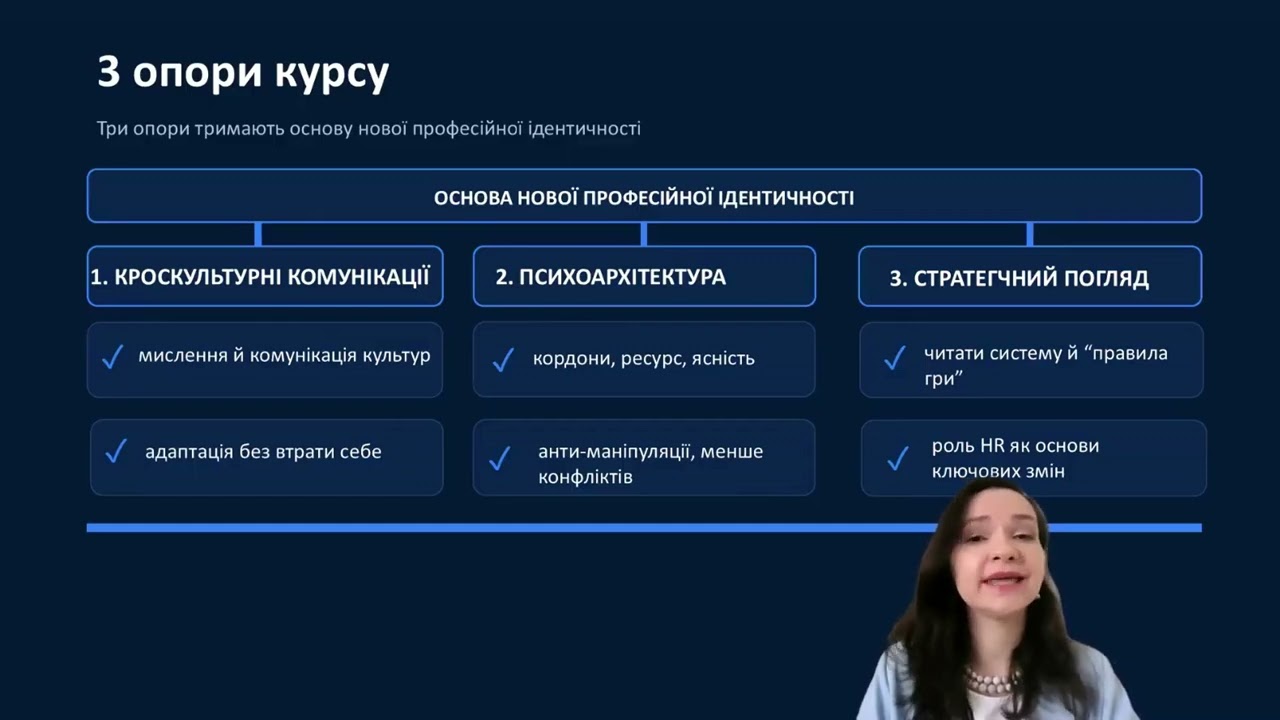This screenshot has height=720, width=1280.
Task: Select the '1. КРОСКУЛЬТУРНІ КОМУНІКАЦІЇ' box
Action: [x=265, y=276]
